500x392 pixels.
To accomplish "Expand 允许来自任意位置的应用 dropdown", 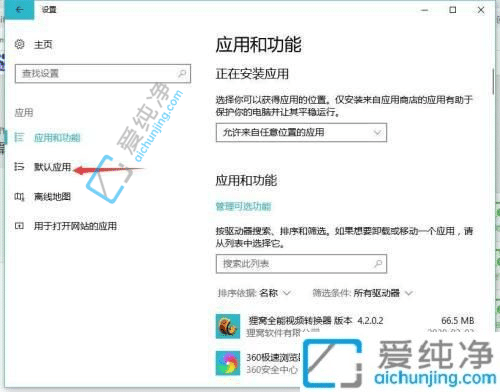I will pyautogui.click(x=301, y=132).
